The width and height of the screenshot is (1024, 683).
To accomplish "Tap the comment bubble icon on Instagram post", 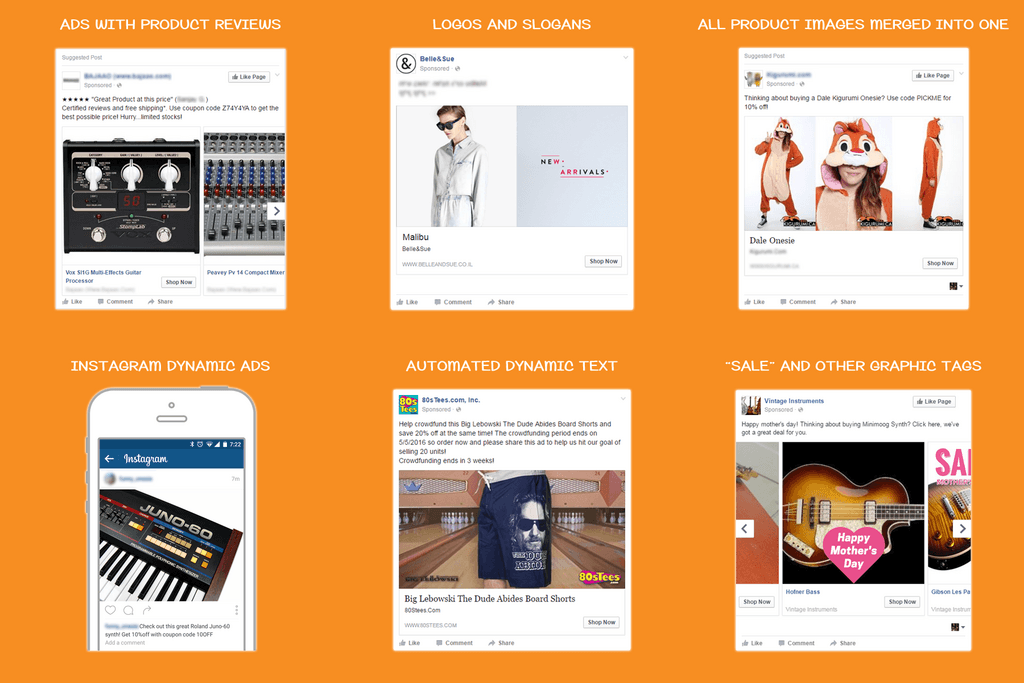I will (x=129, y=610).
